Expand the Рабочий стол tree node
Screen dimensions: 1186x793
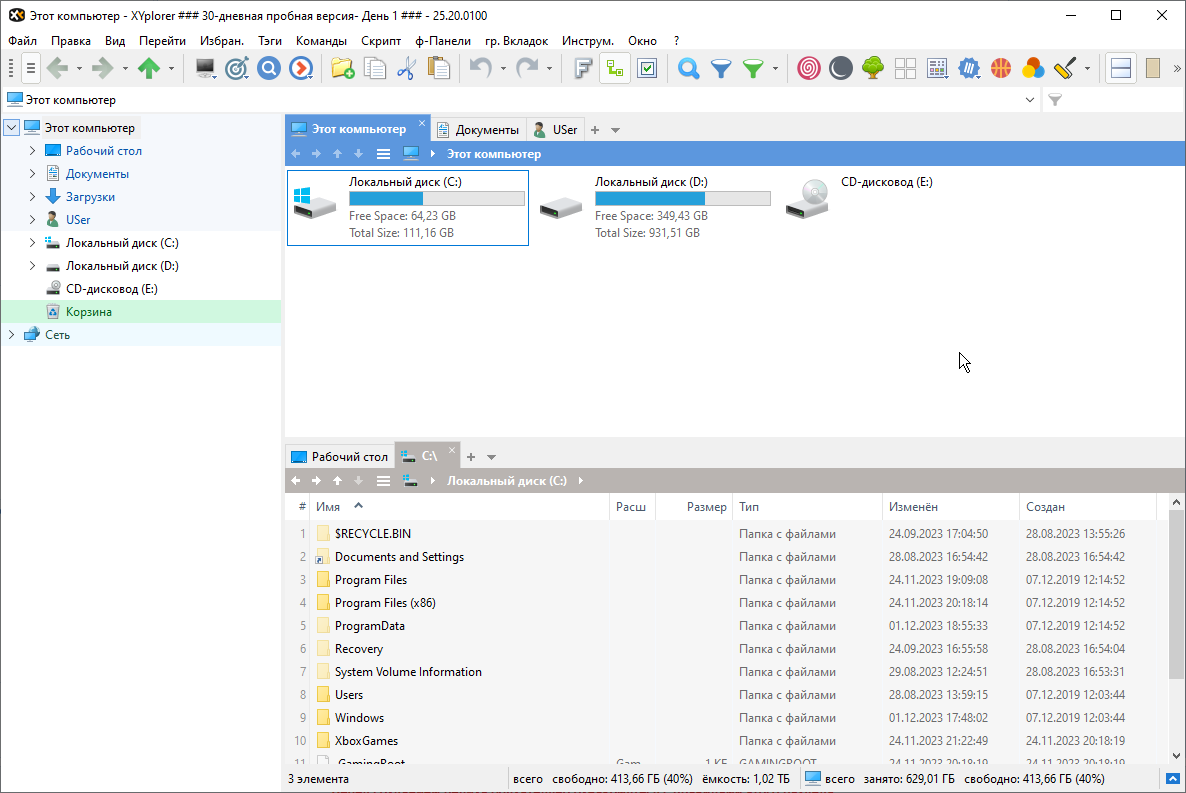tap(33, 151)
